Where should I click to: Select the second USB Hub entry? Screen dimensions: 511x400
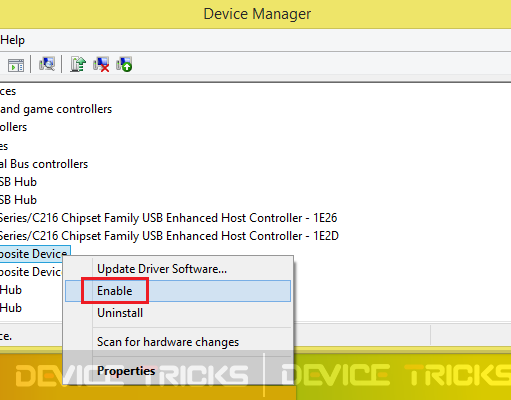coord(18,200)
